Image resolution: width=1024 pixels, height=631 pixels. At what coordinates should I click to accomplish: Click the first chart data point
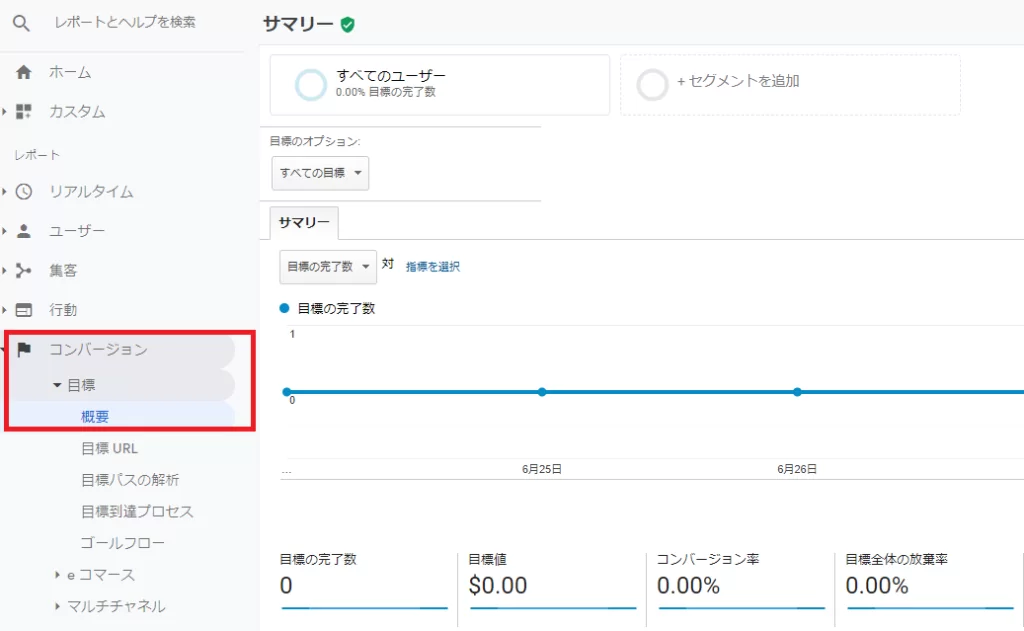287,392
